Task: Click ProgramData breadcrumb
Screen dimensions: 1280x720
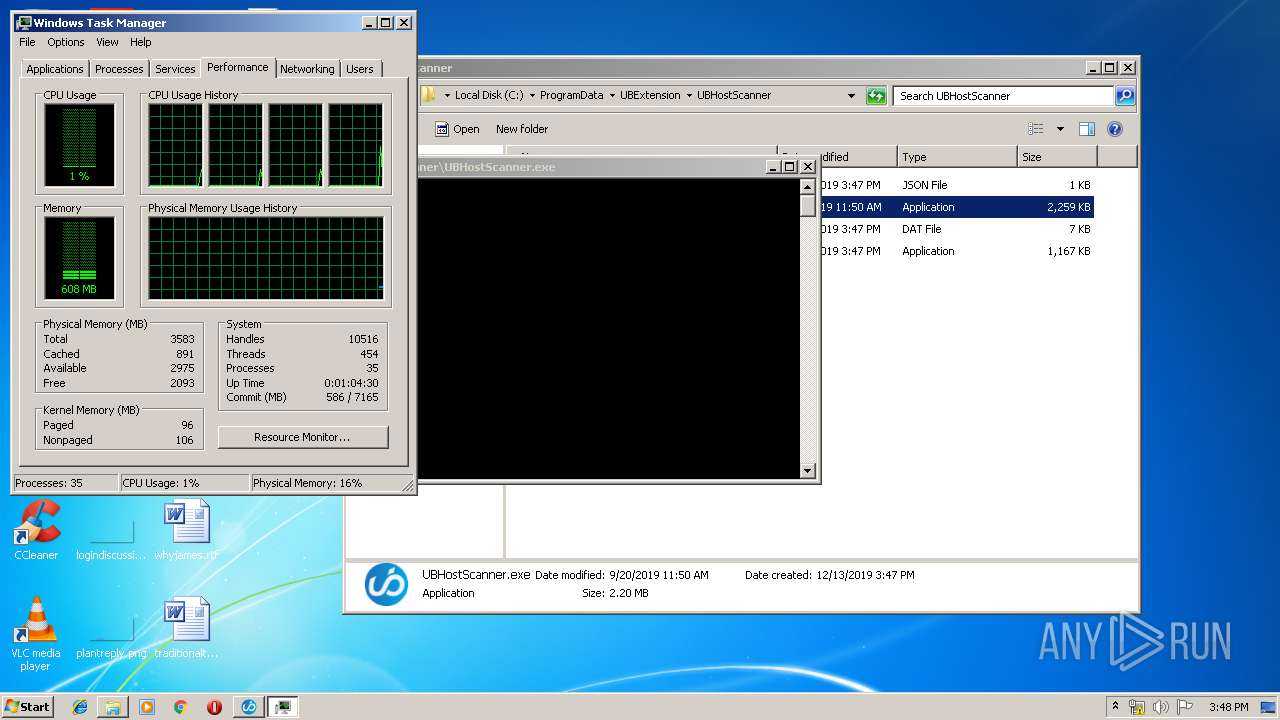Action: 571,96
